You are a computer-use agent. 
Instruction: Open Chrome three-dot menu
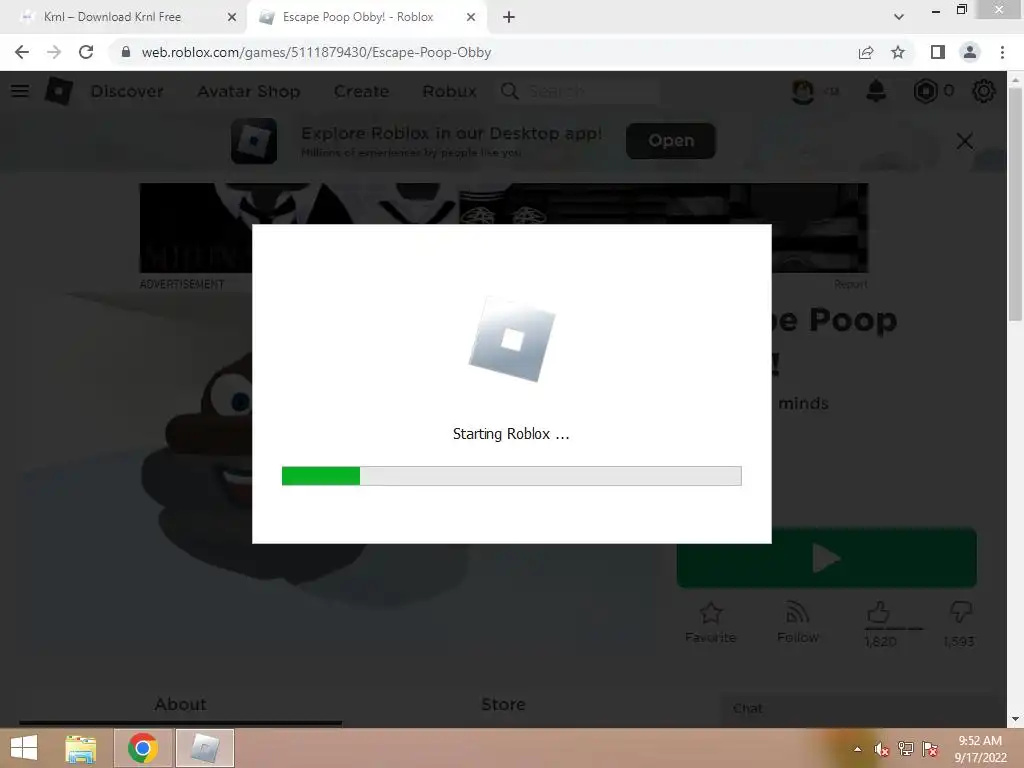click(1002, 52)
